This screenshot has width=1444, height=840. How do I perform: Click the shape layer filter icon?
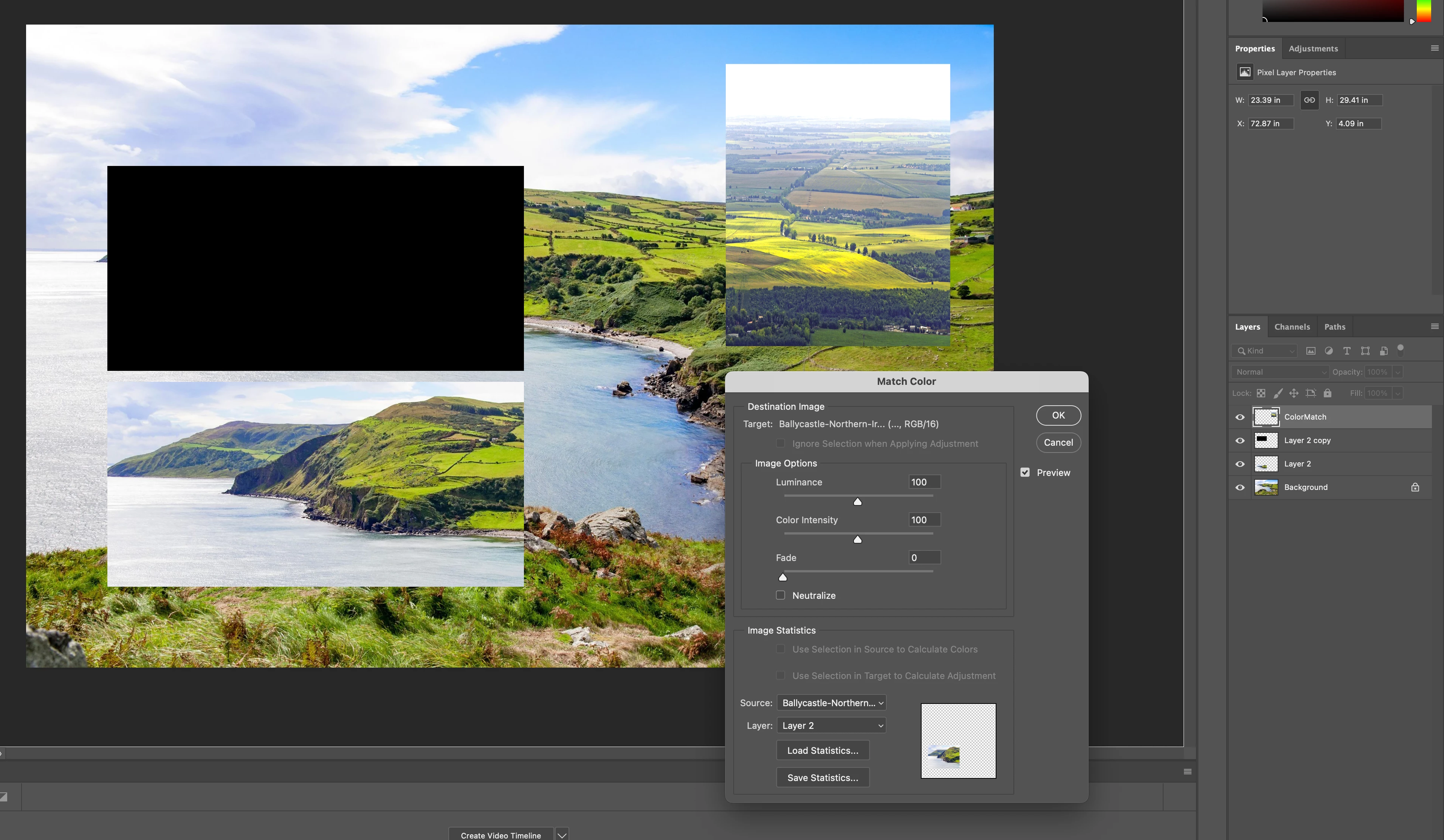click(1365, 351)
